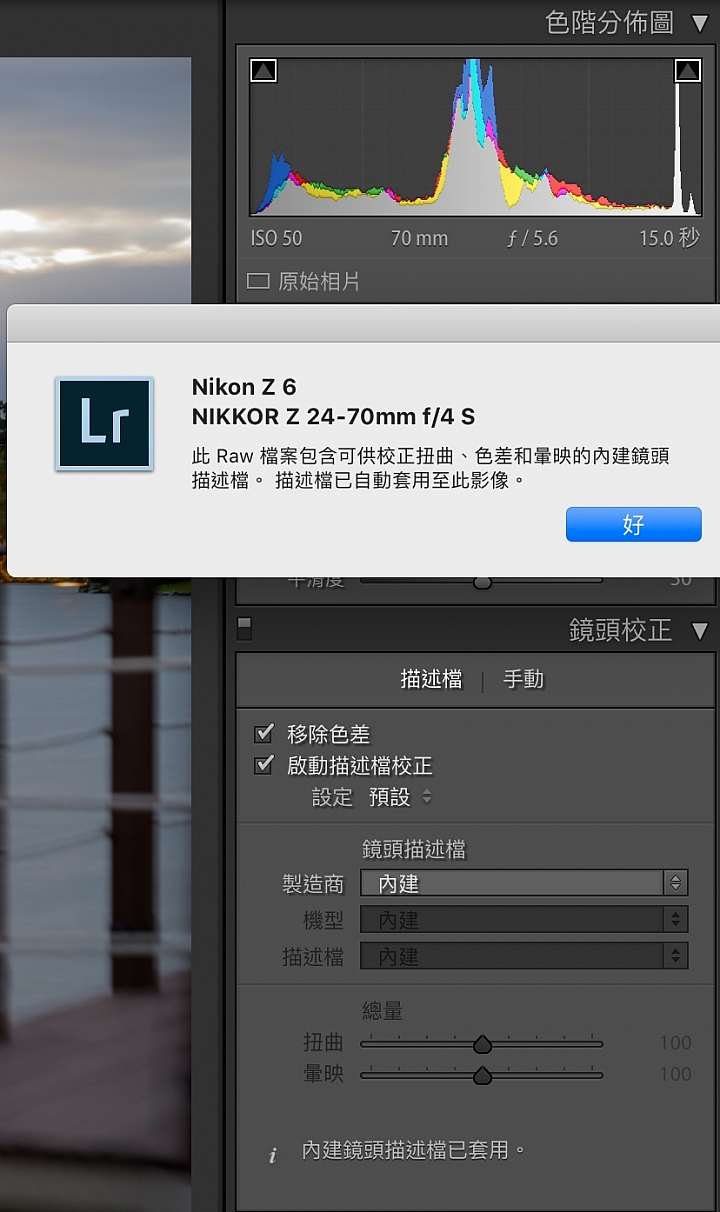Enable the 原始相片 checkbox
Image resolution: width=720 pixels, height=1212 pixels.
point(258,282)
